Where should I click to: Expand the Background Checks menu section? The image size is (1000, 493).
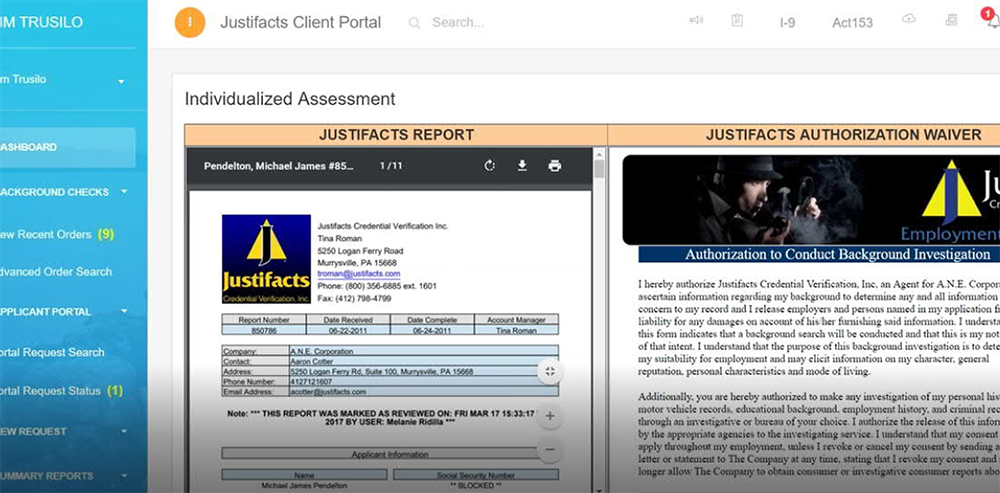(x=124, y=192)
